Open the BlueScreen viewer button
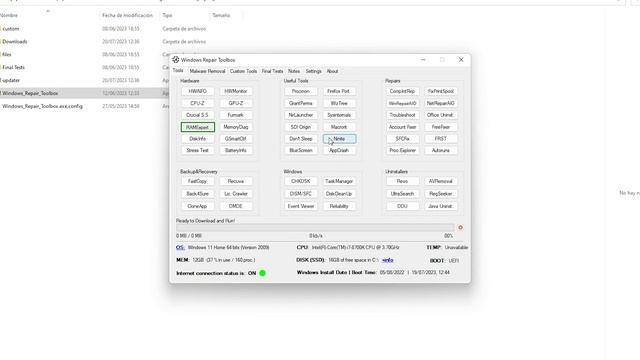 (301, 150)
